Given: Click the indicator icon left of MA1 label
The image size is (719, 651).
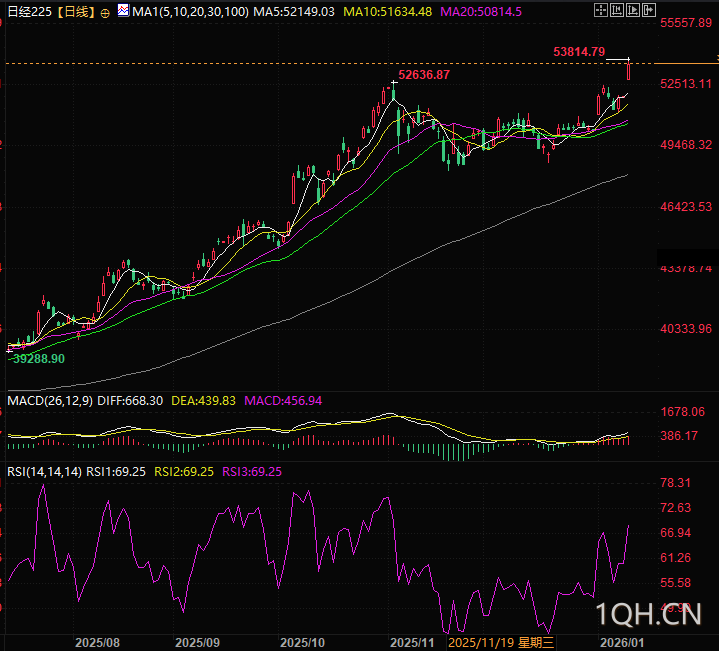Looking at the screenshot, I should click(x=122, y=11).
